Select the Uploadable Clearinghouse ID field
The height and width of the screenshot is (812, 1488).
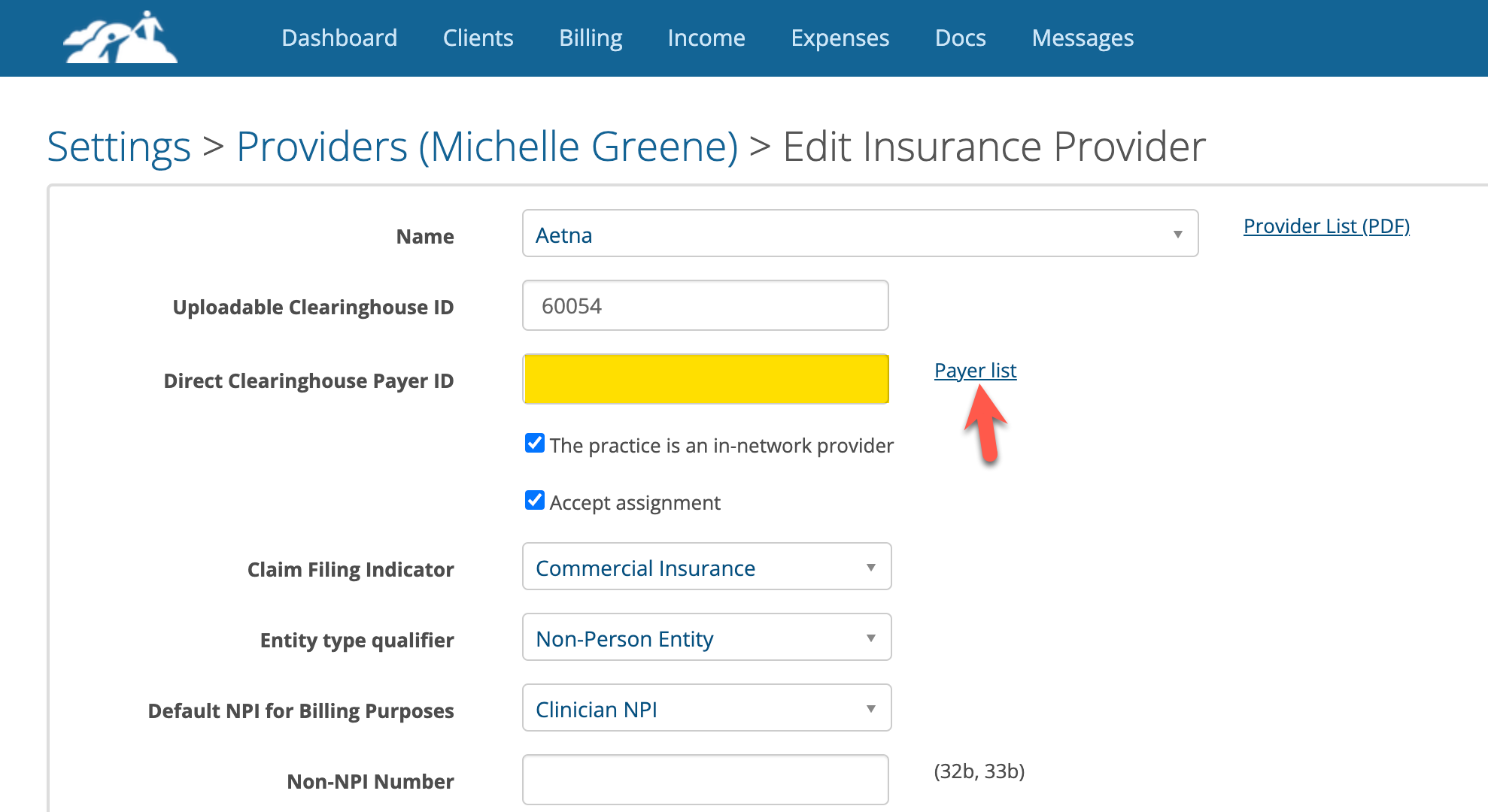click(x=705, y=305)
